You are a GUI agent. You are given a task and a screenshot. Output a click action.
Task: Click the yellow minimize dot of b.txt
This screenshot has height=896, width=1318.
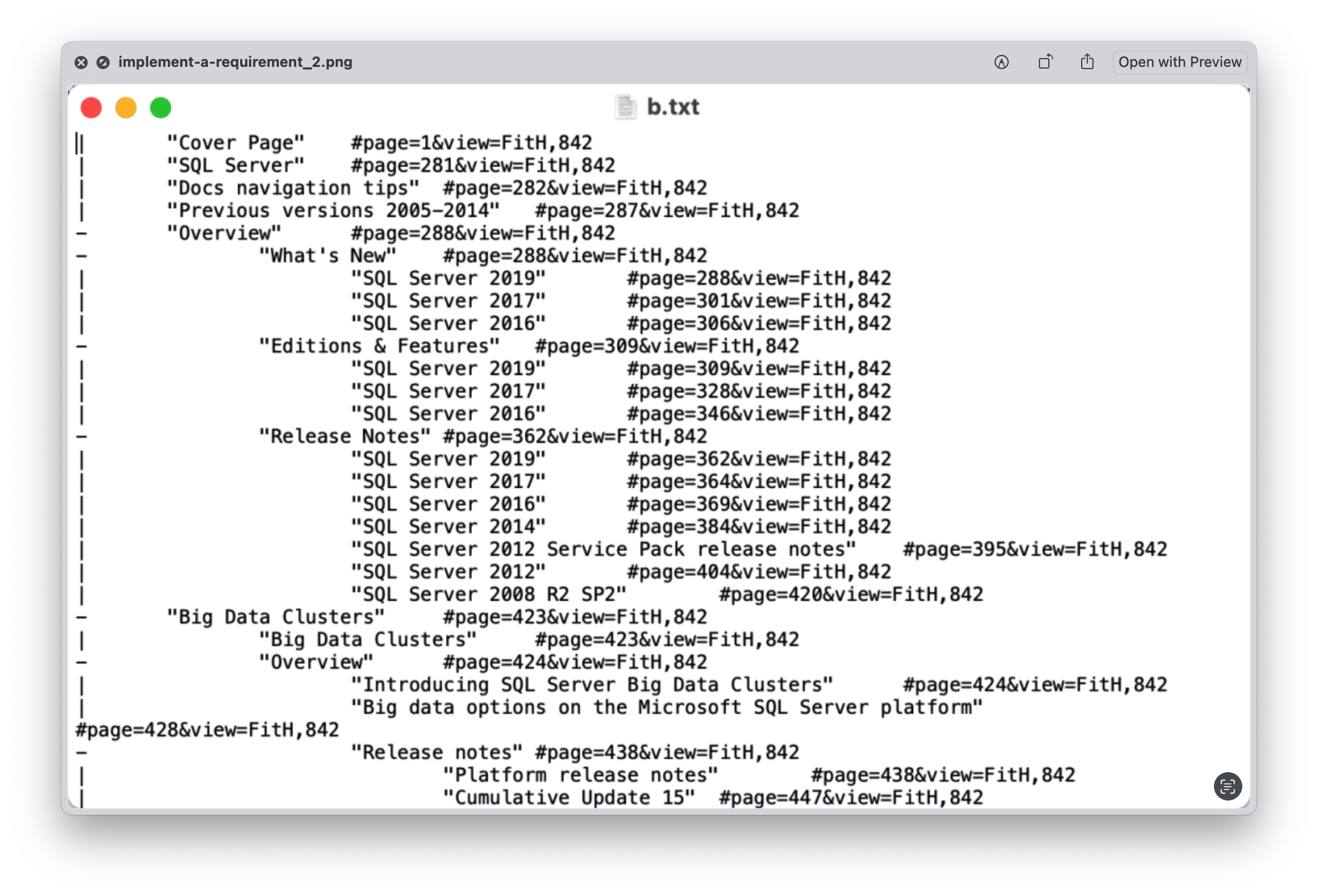coord(126,107)
